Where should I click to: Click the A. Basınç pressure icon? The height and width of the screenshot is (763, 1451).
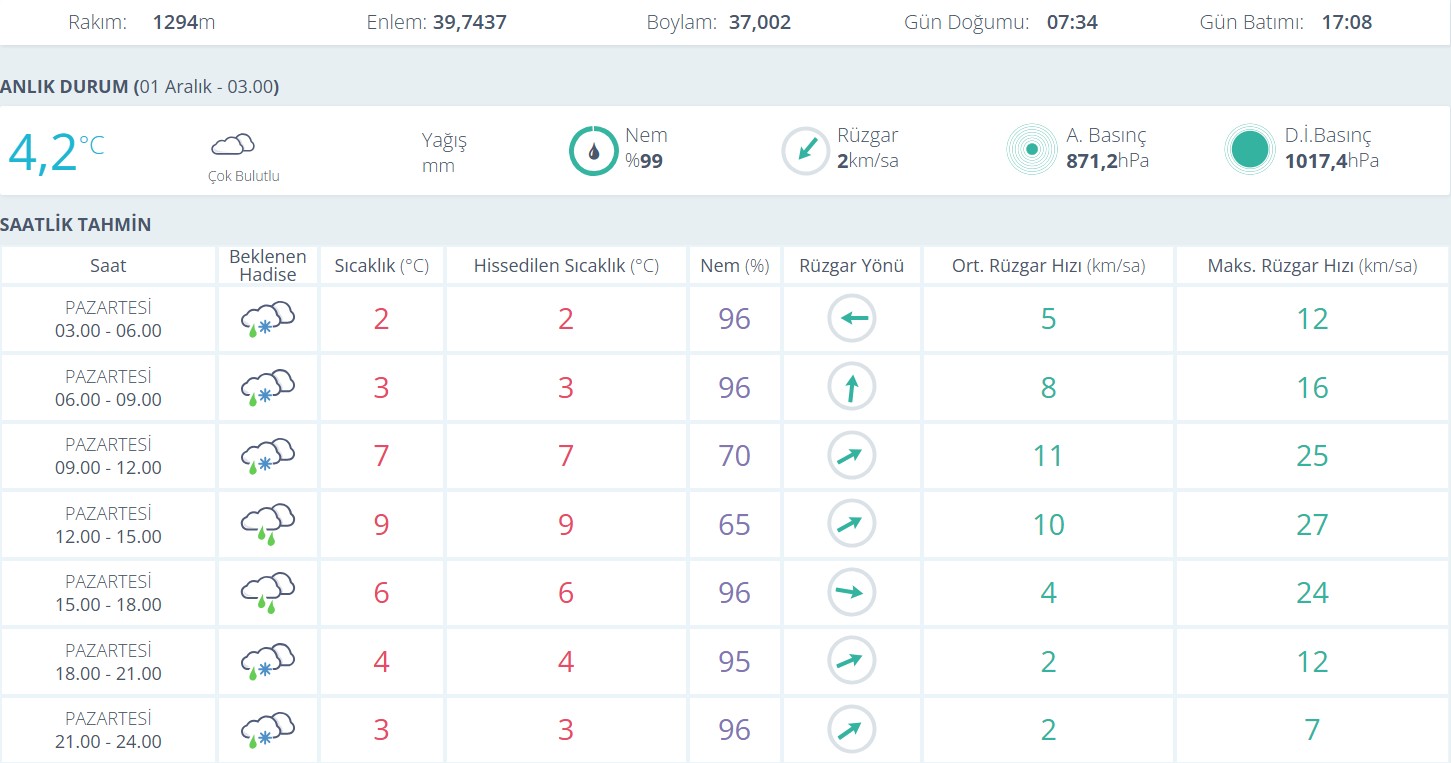[x=1031, y=150]
